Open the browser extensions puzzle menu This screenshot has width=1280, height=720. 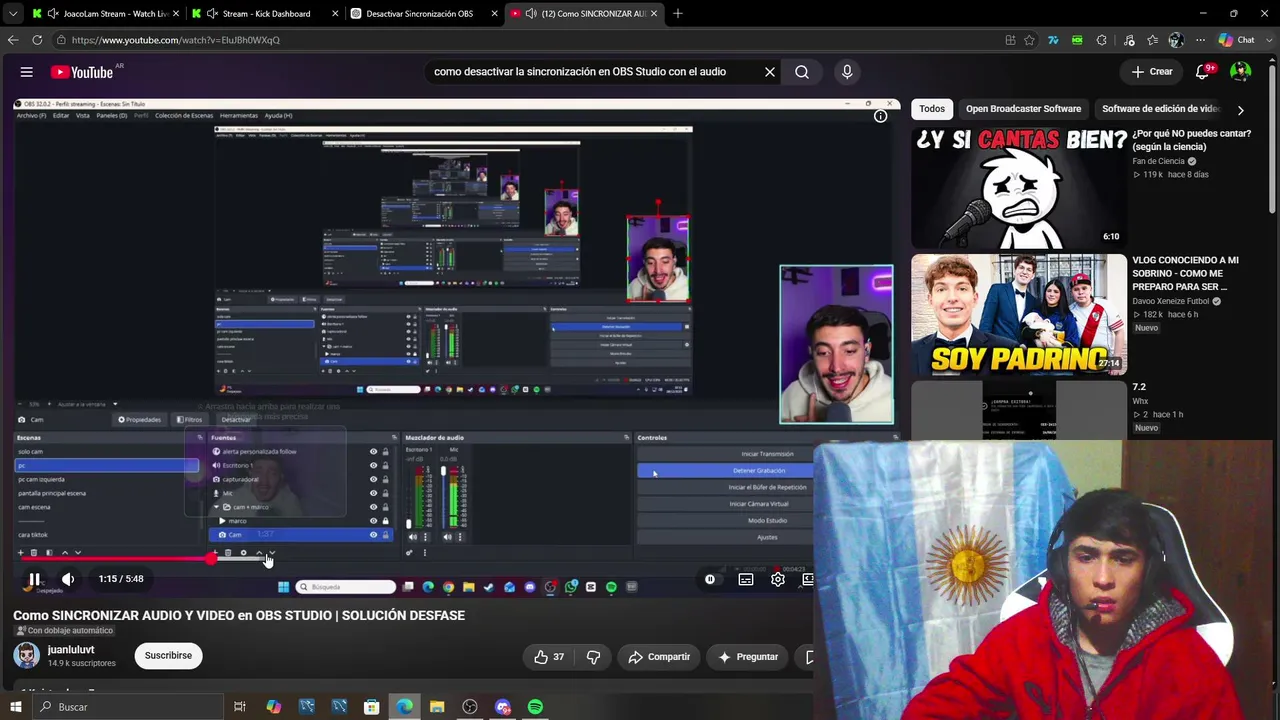(1102, 40)
